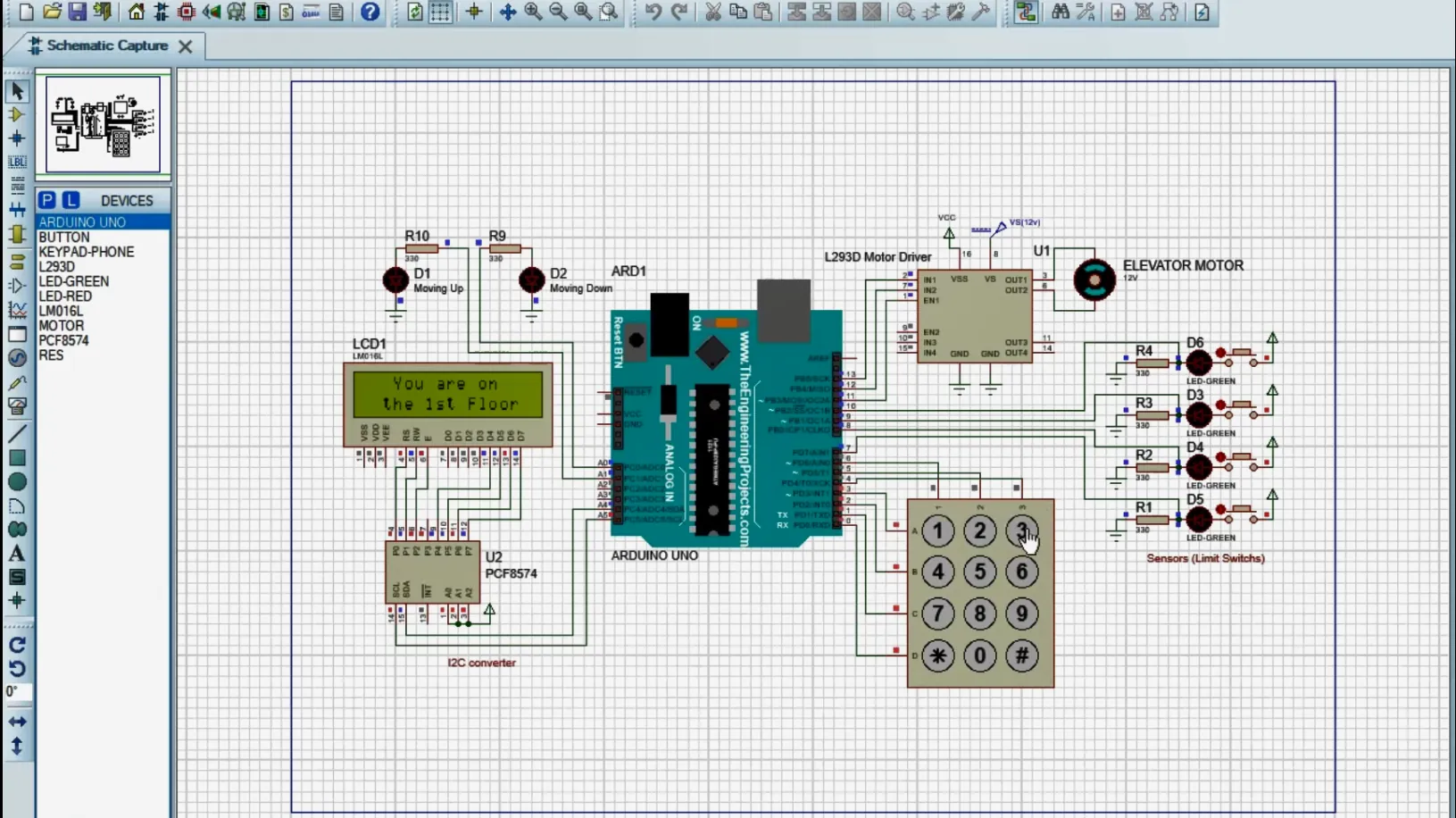Copy selection to clipboard
This screenshot has height=818, width=1456.
738,12
